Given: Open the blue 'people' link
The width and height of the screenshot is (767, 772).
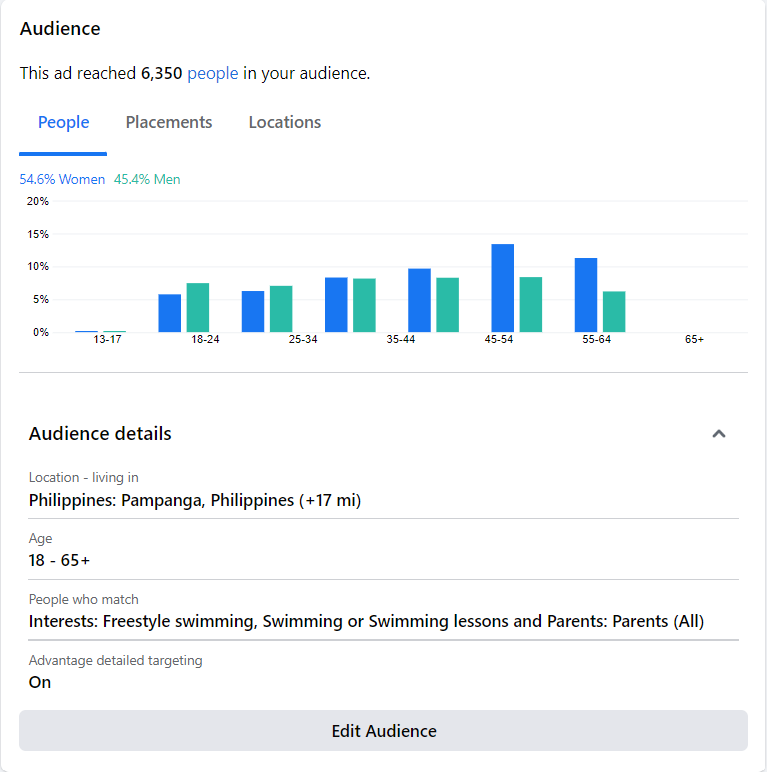Looking at the screenshot, I should (x=213, y=73).
